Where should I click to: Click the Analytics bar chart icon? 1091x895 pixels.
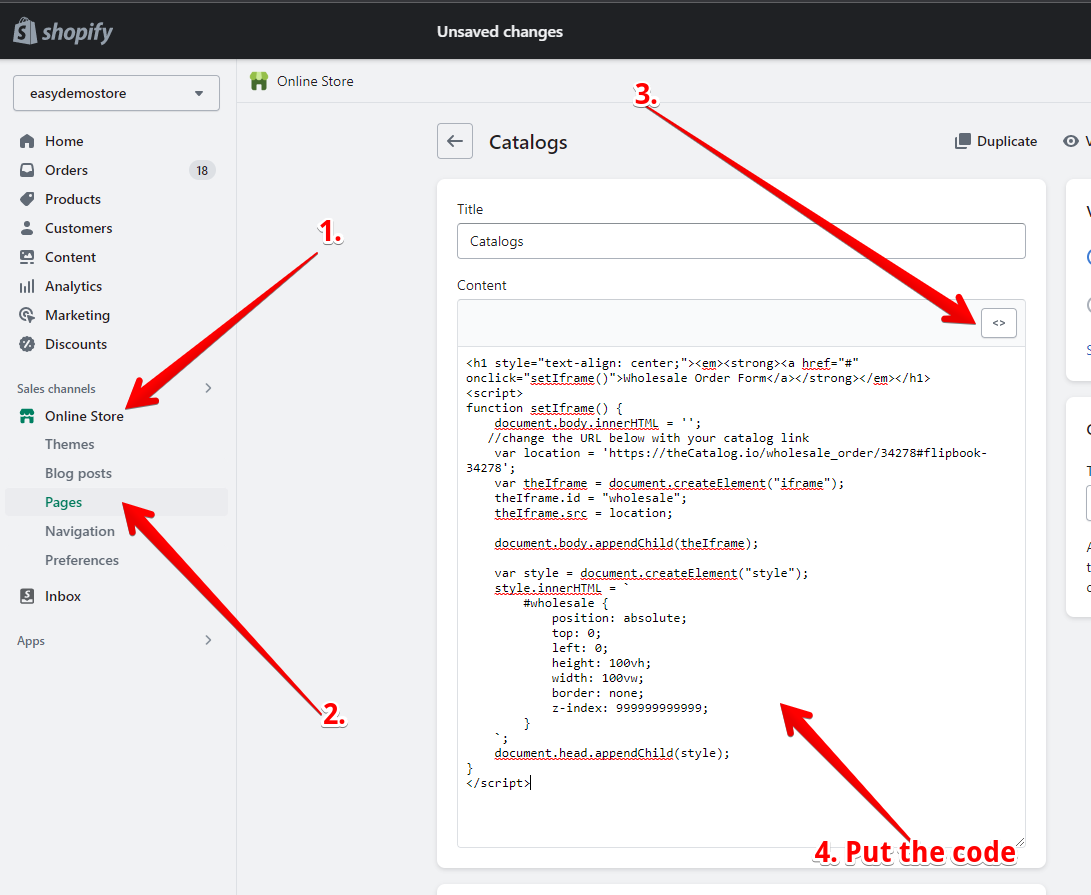tap(27, 286)
